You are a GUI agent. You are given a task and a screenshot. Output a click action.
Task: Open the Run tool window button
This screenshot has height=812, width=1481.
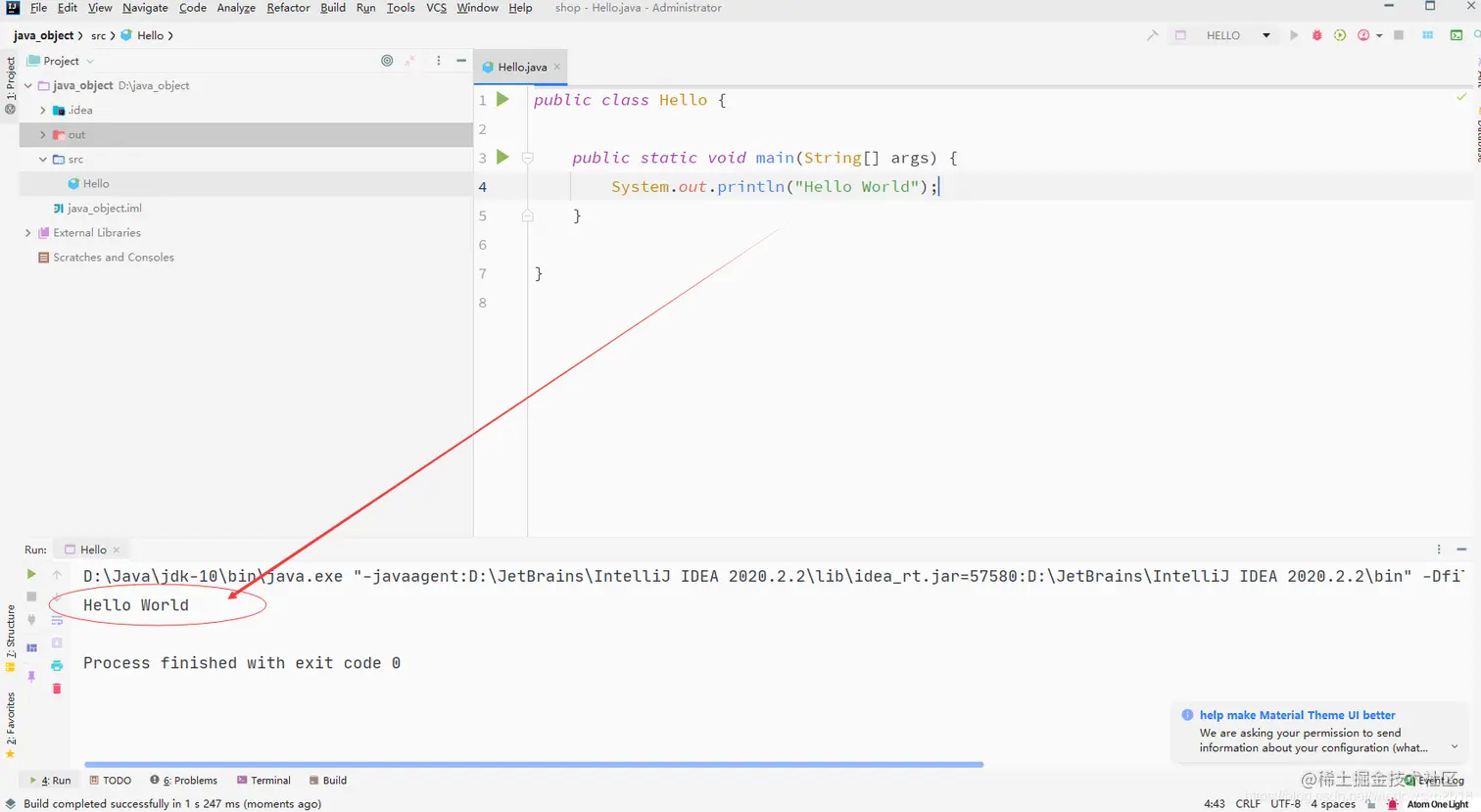pyautogui.click(x=51, y=781)
